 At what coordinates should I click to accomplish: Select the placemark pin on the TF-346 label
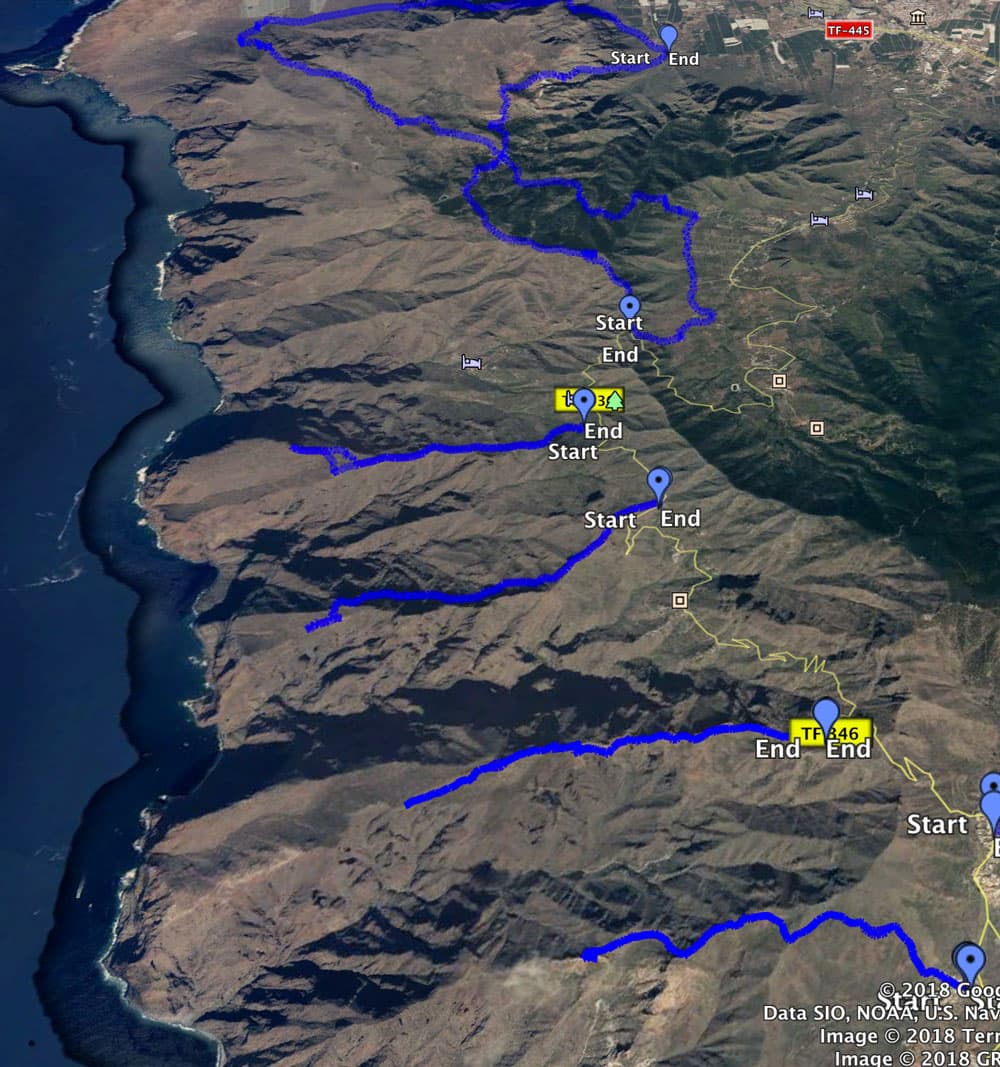coord(826,720)
